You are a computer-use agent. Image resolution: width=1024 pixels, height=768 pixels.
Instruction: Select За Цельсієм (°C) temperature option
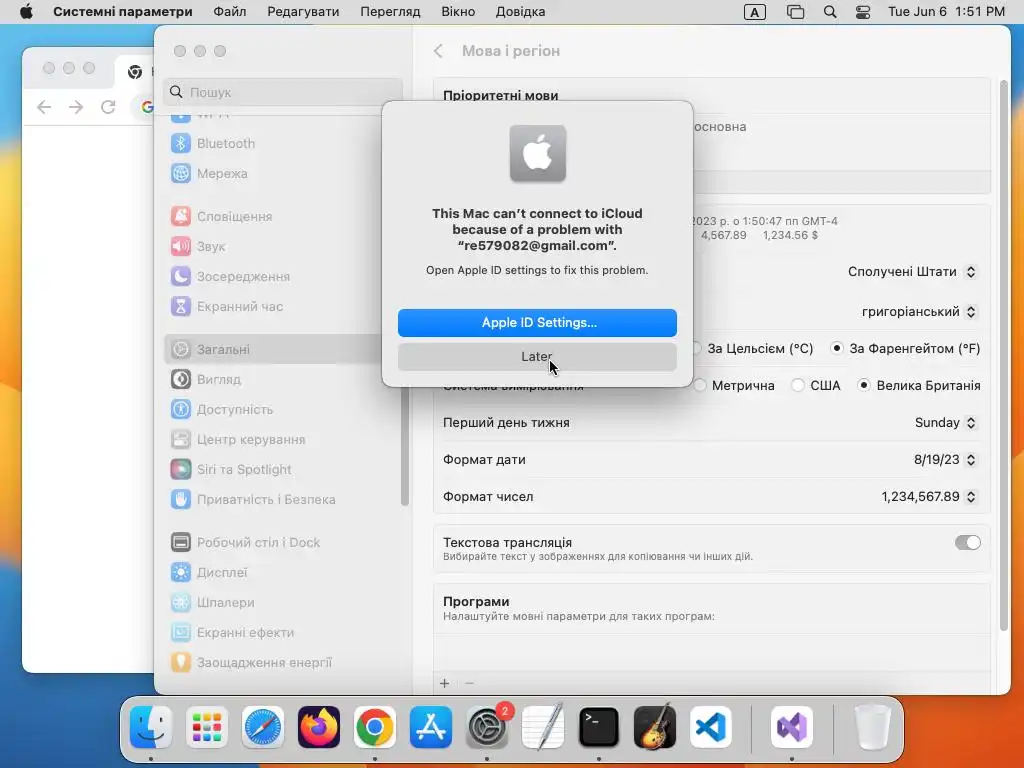(754, 349)
